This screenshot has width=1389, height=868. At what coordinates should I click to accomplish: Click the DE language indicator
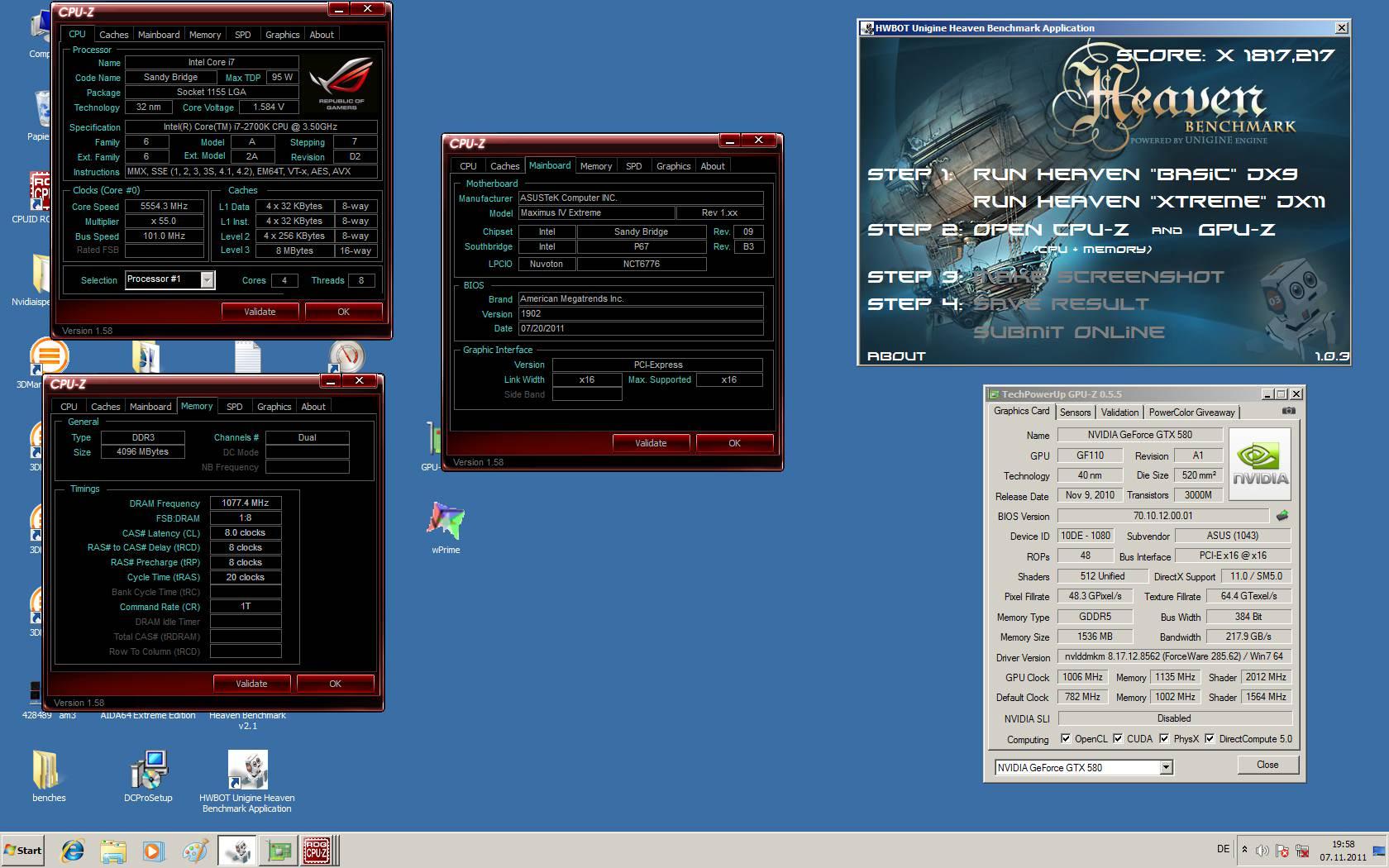pos(1223,849)
